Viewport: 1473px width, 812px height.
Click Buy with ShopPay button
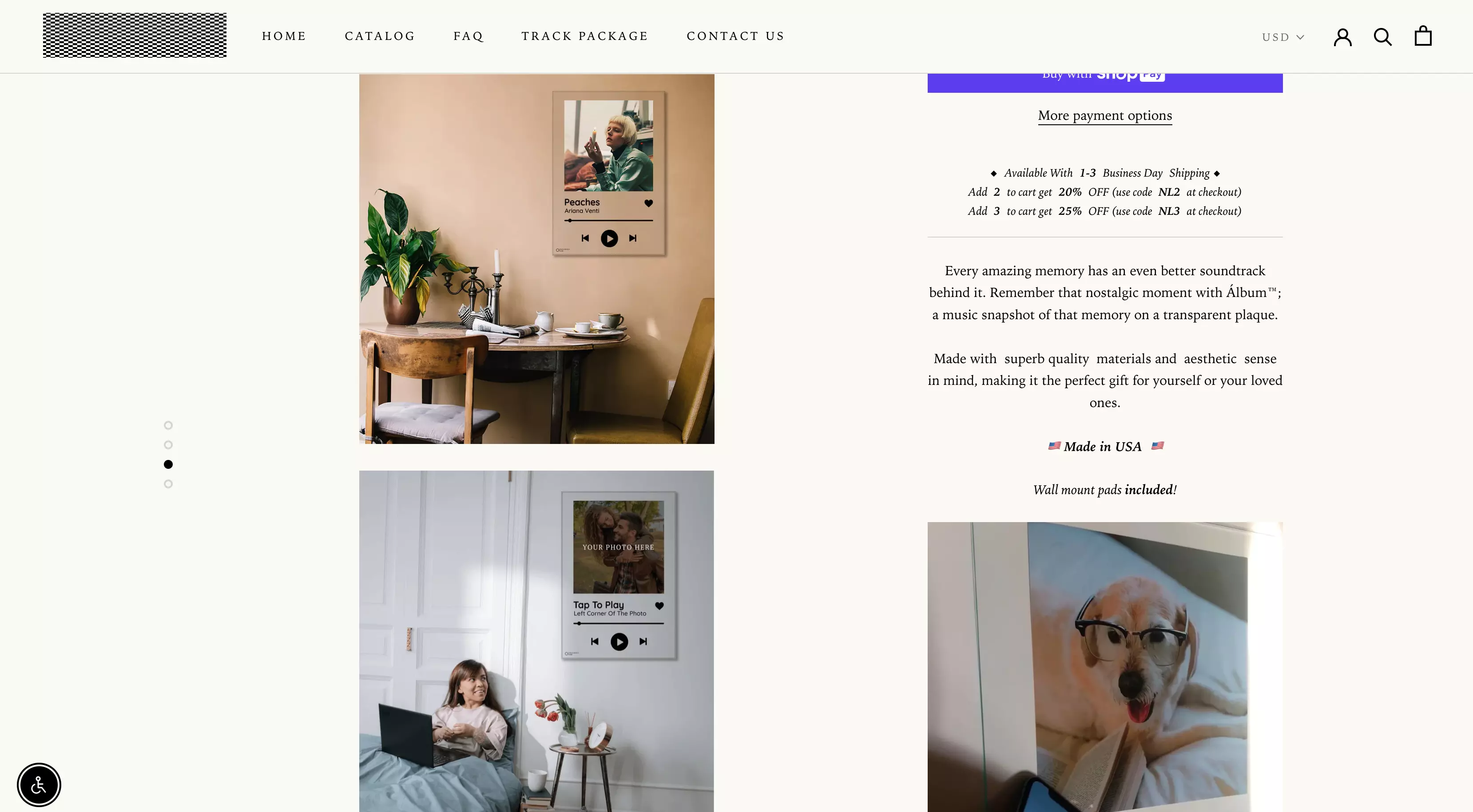tap(1105, 75)
